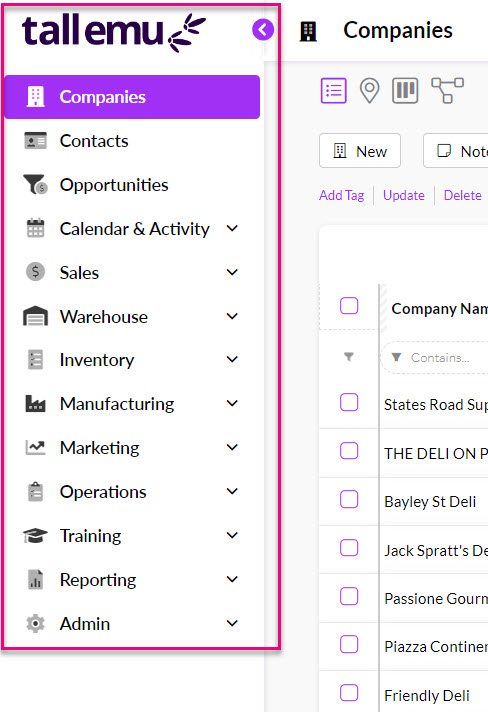Viewport: 488px width, 712px height.
Task: Click the Delete link
Action: click(463, 195)
